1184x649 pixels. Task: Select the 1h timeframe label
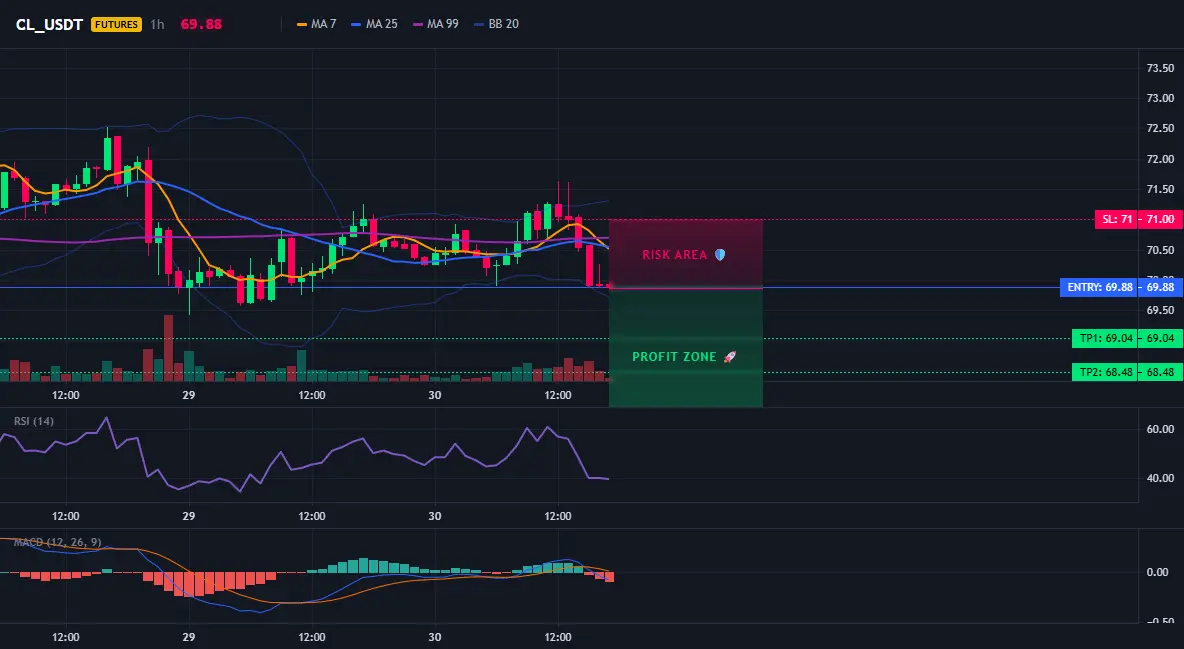(157, 24)
